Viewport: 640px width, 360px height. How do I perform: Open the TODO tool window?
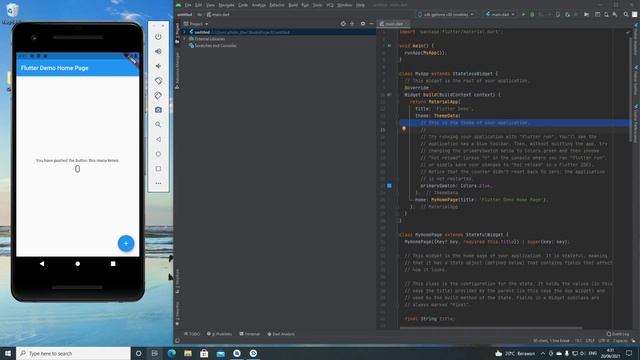pyautogui.click(x=192, y=334)
